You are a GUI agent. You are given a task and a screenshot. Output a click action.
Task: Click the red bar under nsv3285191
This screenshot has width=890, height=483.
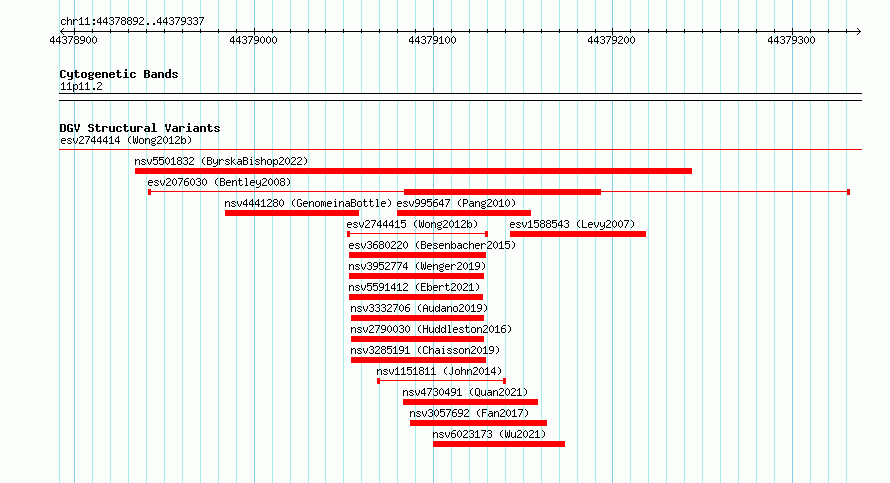tap(418, 360)
